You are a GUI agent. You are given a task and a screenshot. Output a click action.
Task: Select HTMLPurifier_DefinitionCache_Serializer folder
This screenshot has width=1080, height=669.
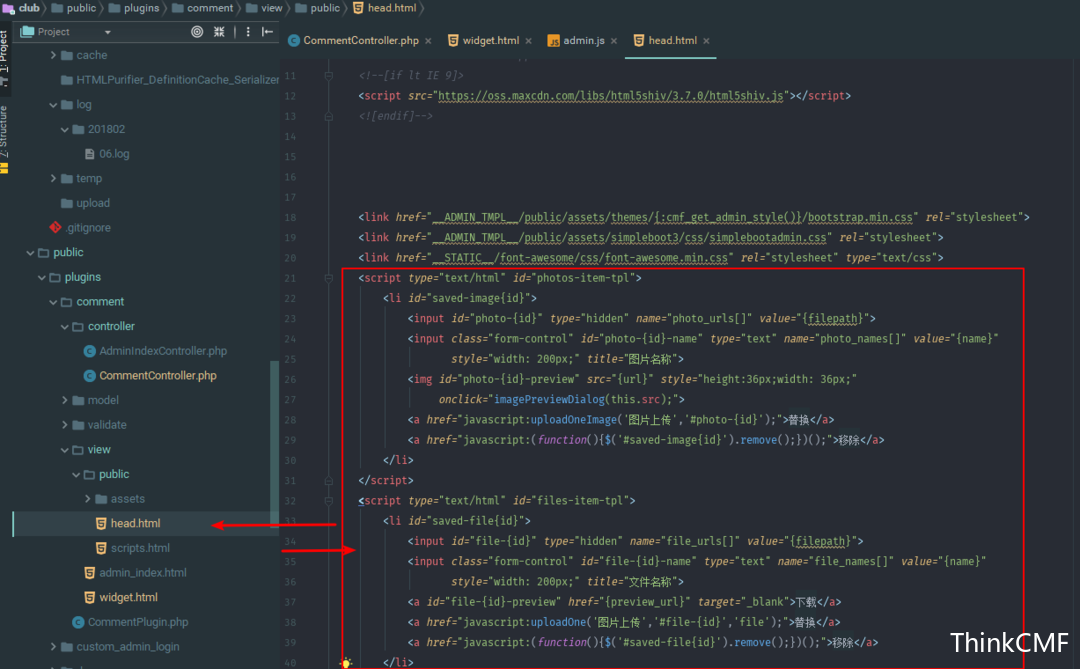click(170, 80)
